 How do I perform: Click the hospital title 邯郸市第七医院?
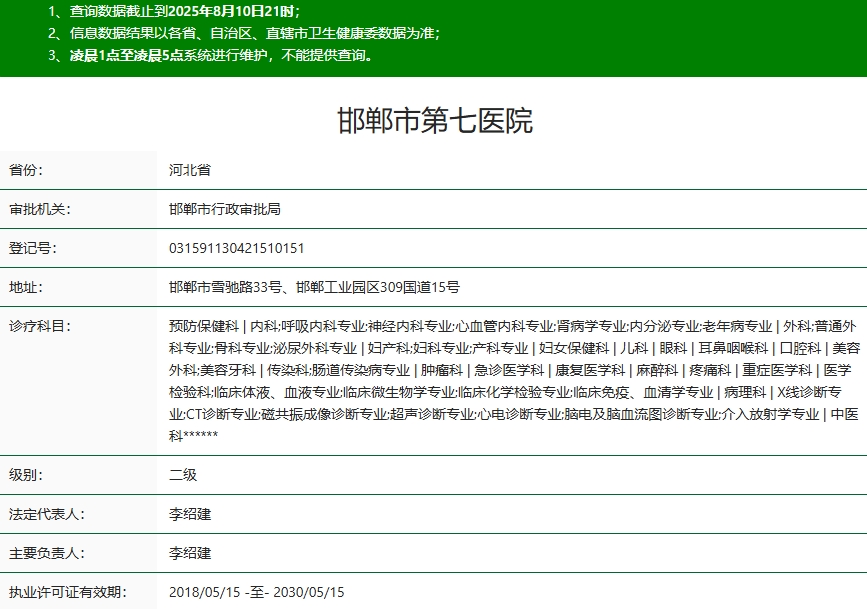[434, 121]
